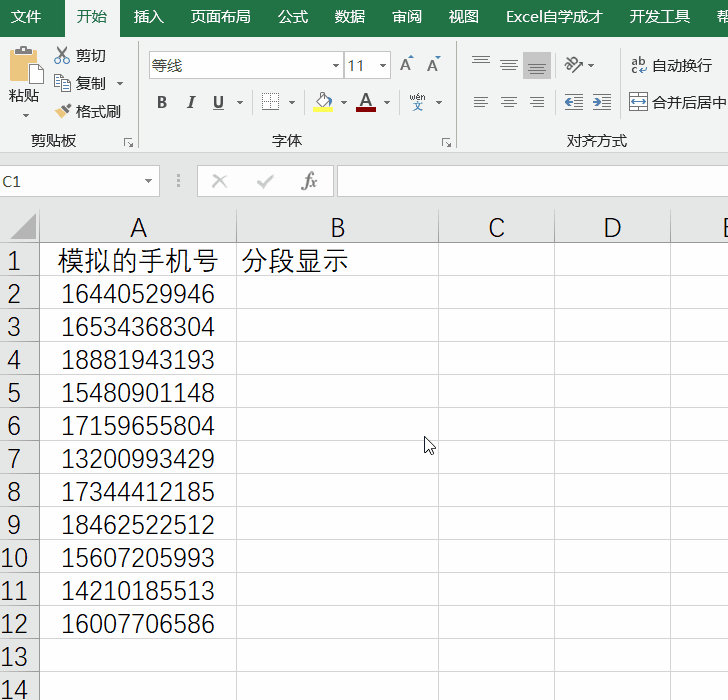Copy using the Copy icon

click(x=62, y=83)
